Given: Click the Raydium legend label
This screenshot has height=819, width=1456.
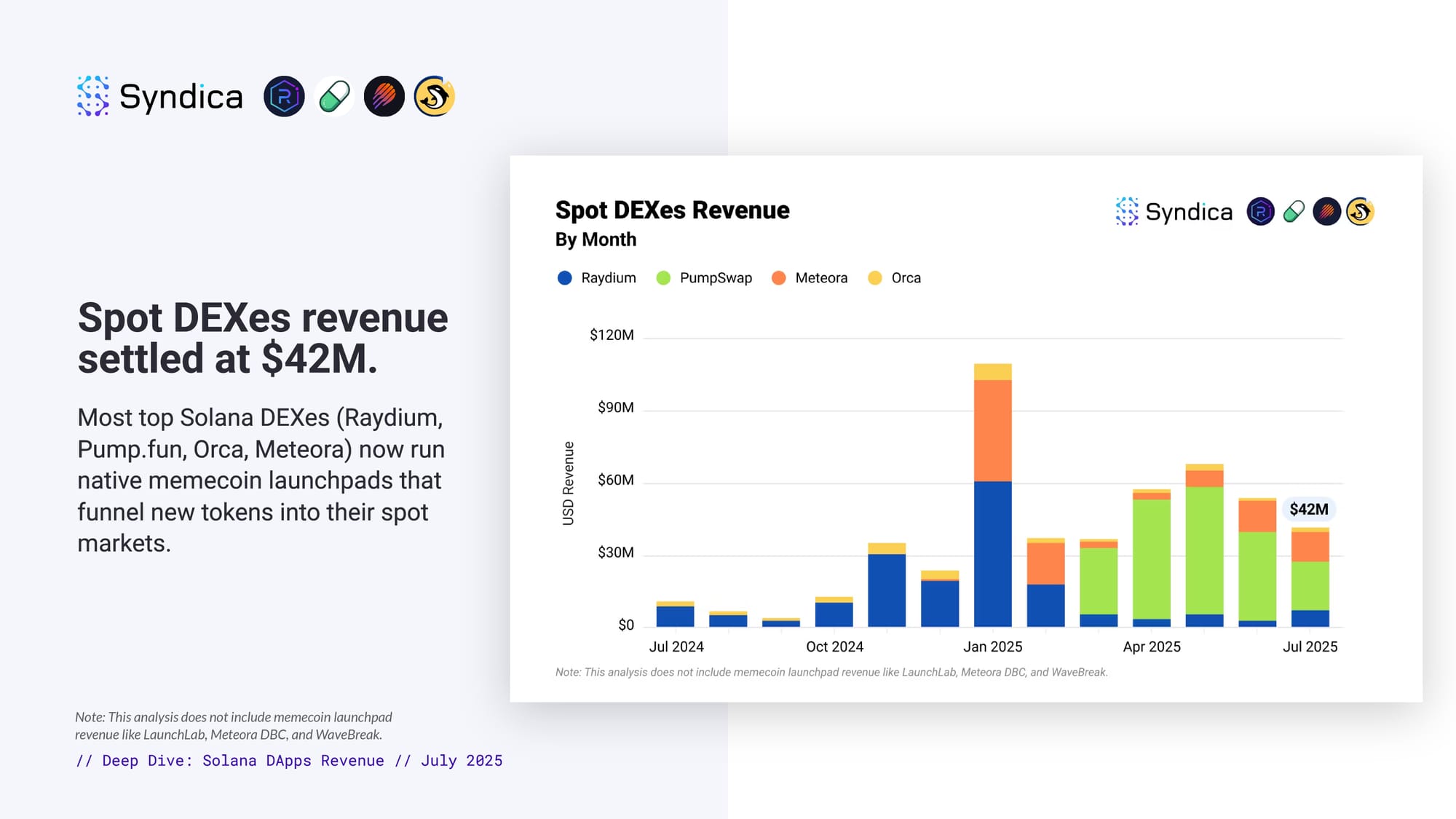Looking at the screenshot, I should click(x=609, y=278).
